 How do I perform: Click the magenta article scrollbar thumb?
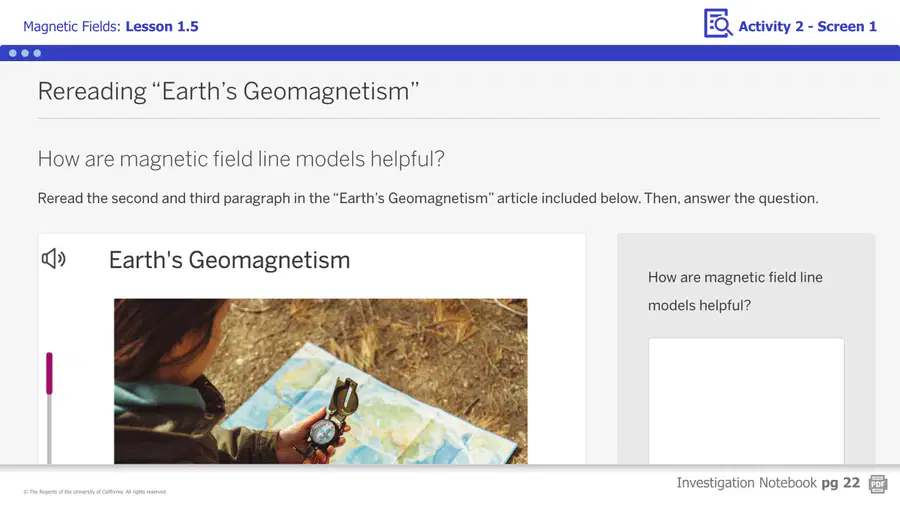[x=49, y=373]
